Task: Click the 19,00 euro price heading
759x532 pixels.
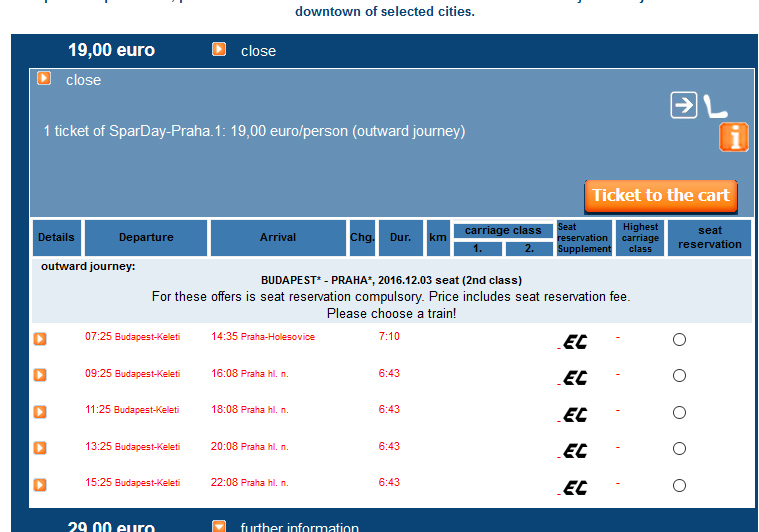Action: [x=111, y=50]
